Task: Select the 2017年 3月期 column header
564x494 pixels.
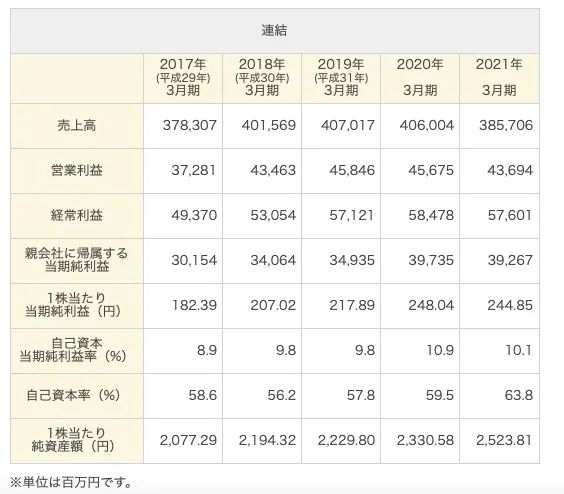Action: click(183, 78)
